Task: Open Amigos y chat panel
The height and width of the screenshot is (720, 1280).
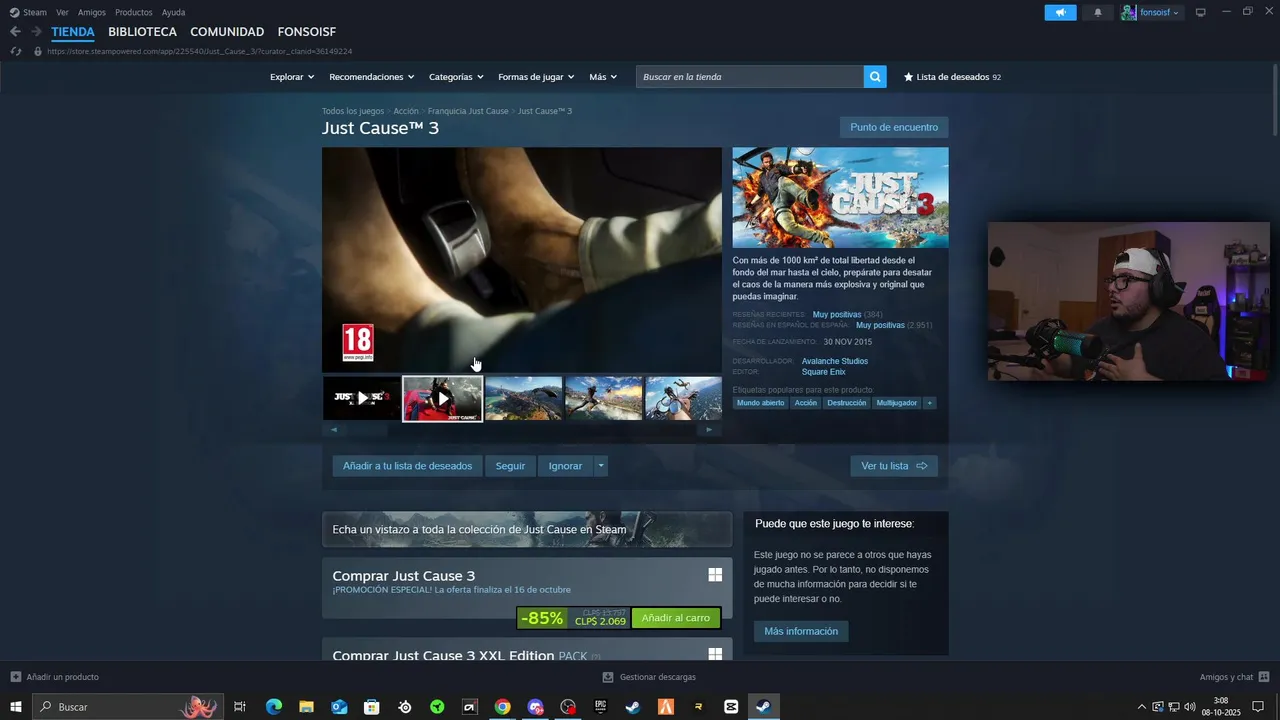Action: (x=1234, y=677)
